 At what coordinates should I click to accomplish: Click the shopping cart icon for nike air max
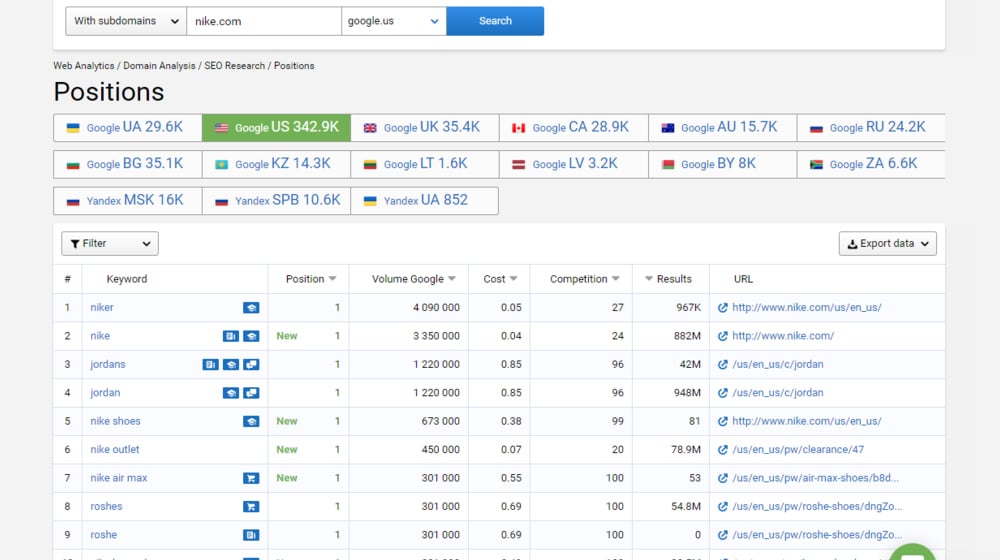(x=251, y=478)
